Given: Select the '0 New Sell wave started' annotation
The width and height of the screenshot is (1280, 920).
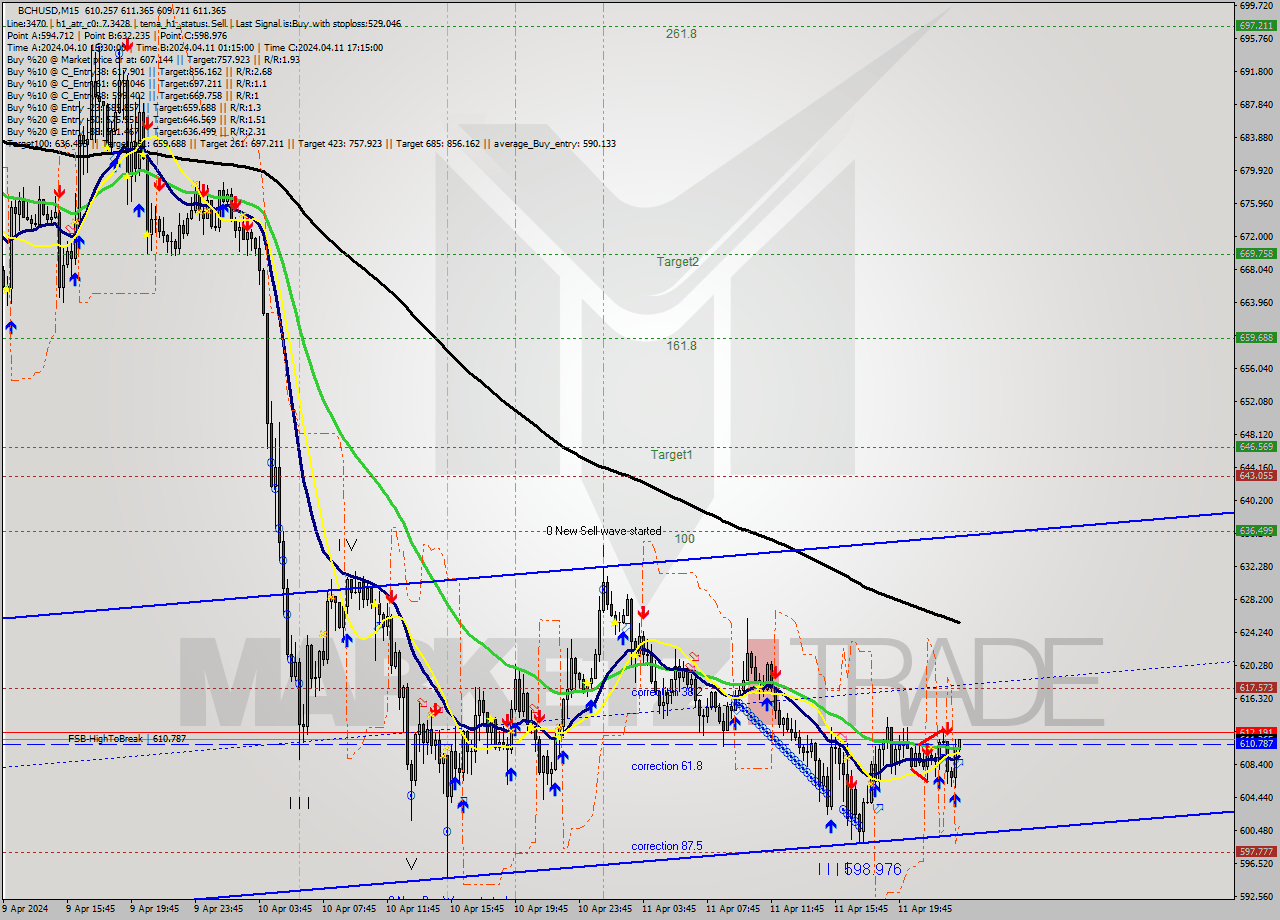Looking at the screenshot, I should (603, 531).
